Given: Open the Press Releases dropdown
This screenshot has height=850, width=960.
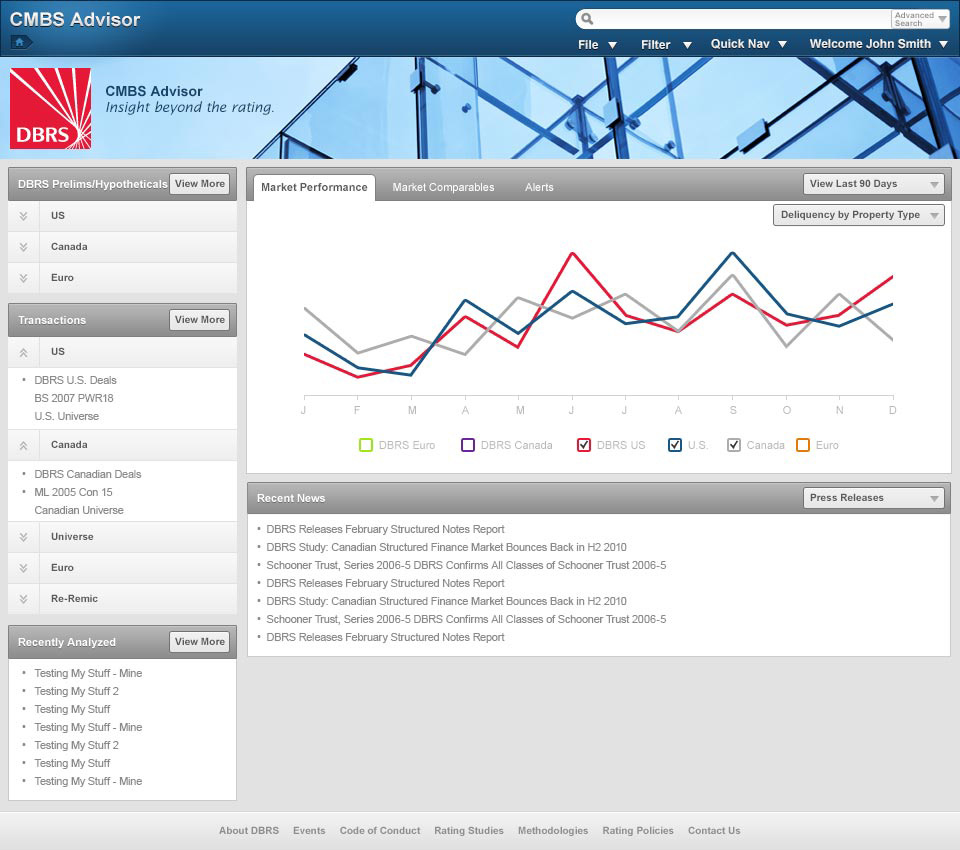Looking at the screenshot, I should click(874, 498).
